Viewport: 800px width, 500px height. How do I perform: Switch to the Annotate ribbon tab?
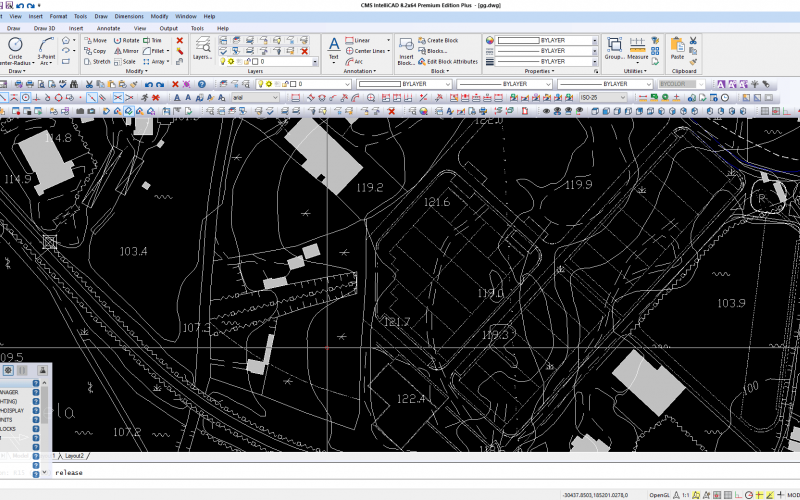pyautogui.click(x=108, y=28)
